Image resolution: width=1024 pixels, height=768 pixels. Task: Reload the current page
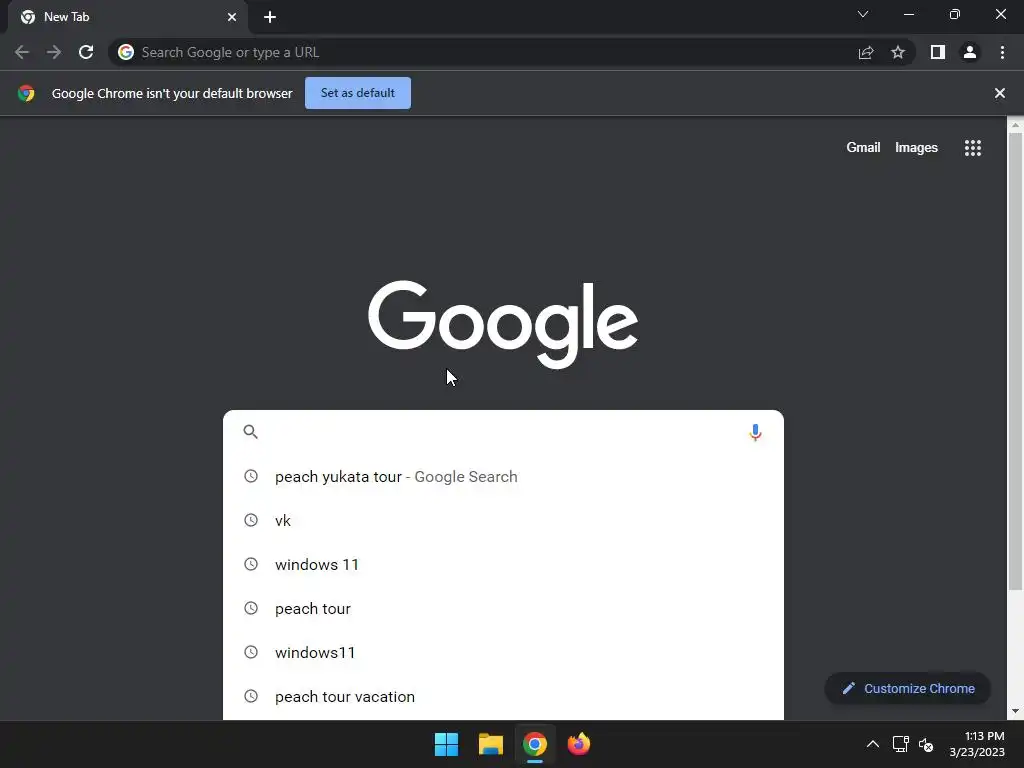click(86, 52)
